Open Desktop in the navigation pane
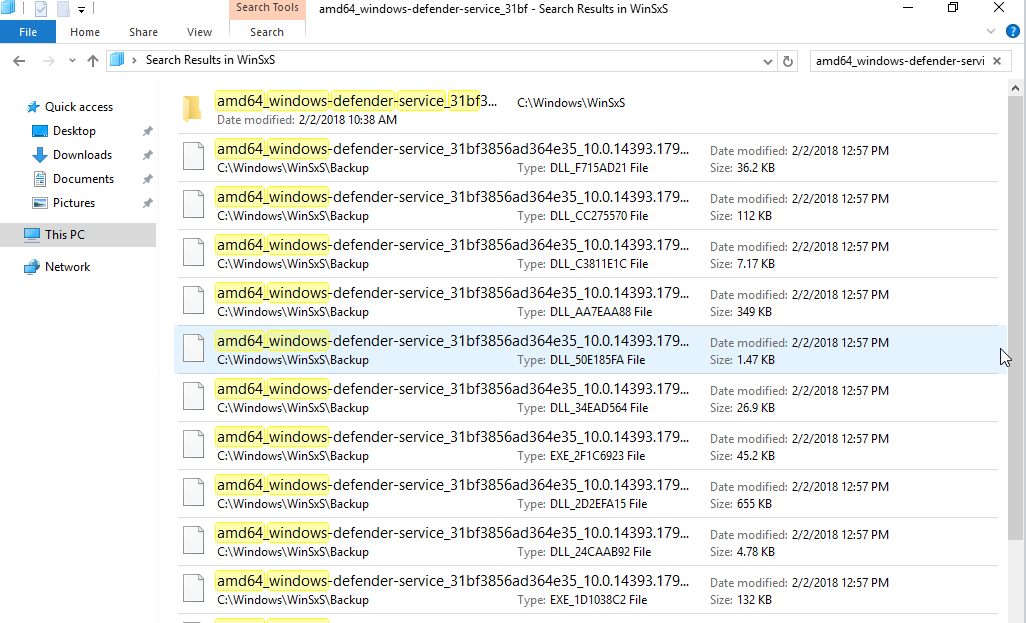This screenshot has height=623, width=1026. coord(74,131)
